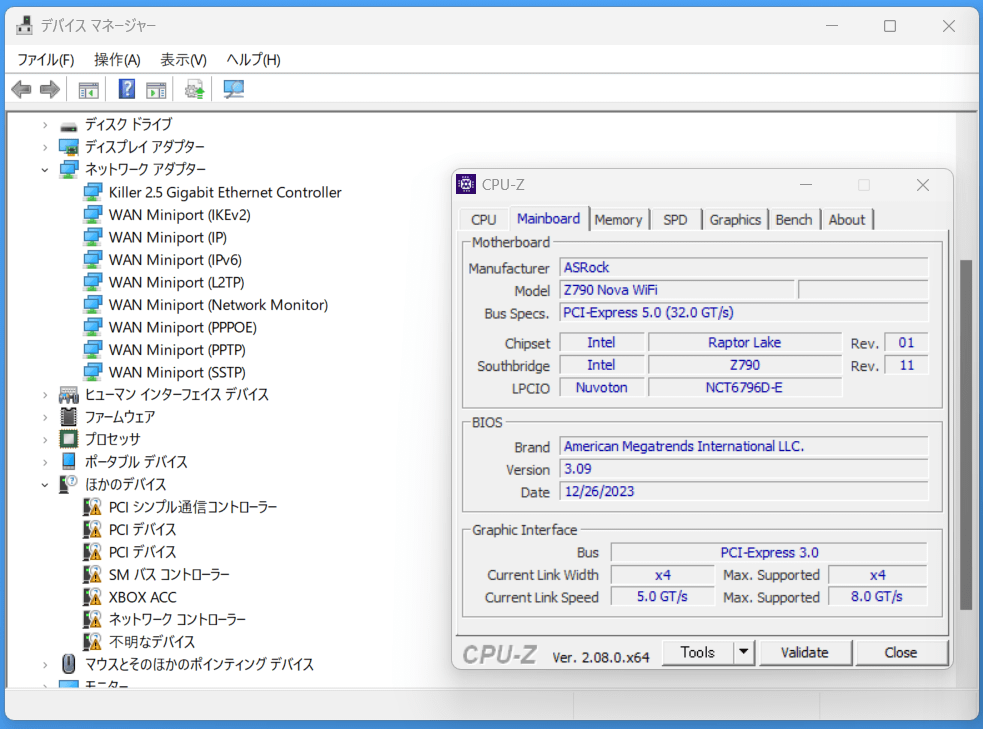Image resolution: width=983 pixels, height=729 pixels.
Task: Click the warning icon beside XBOX ACC
Action: point(92,597)
